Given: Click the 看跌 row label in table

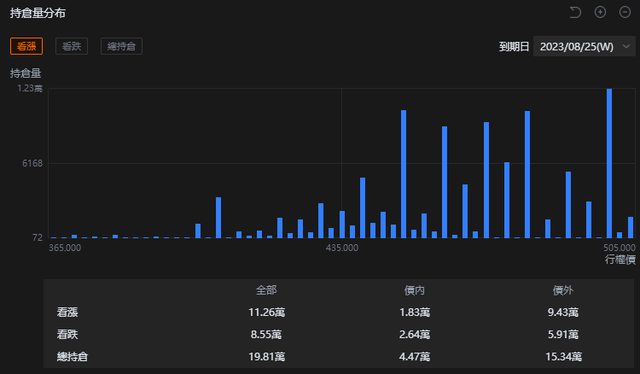Looking at the screenshot, I should click(x=67, y=334).
